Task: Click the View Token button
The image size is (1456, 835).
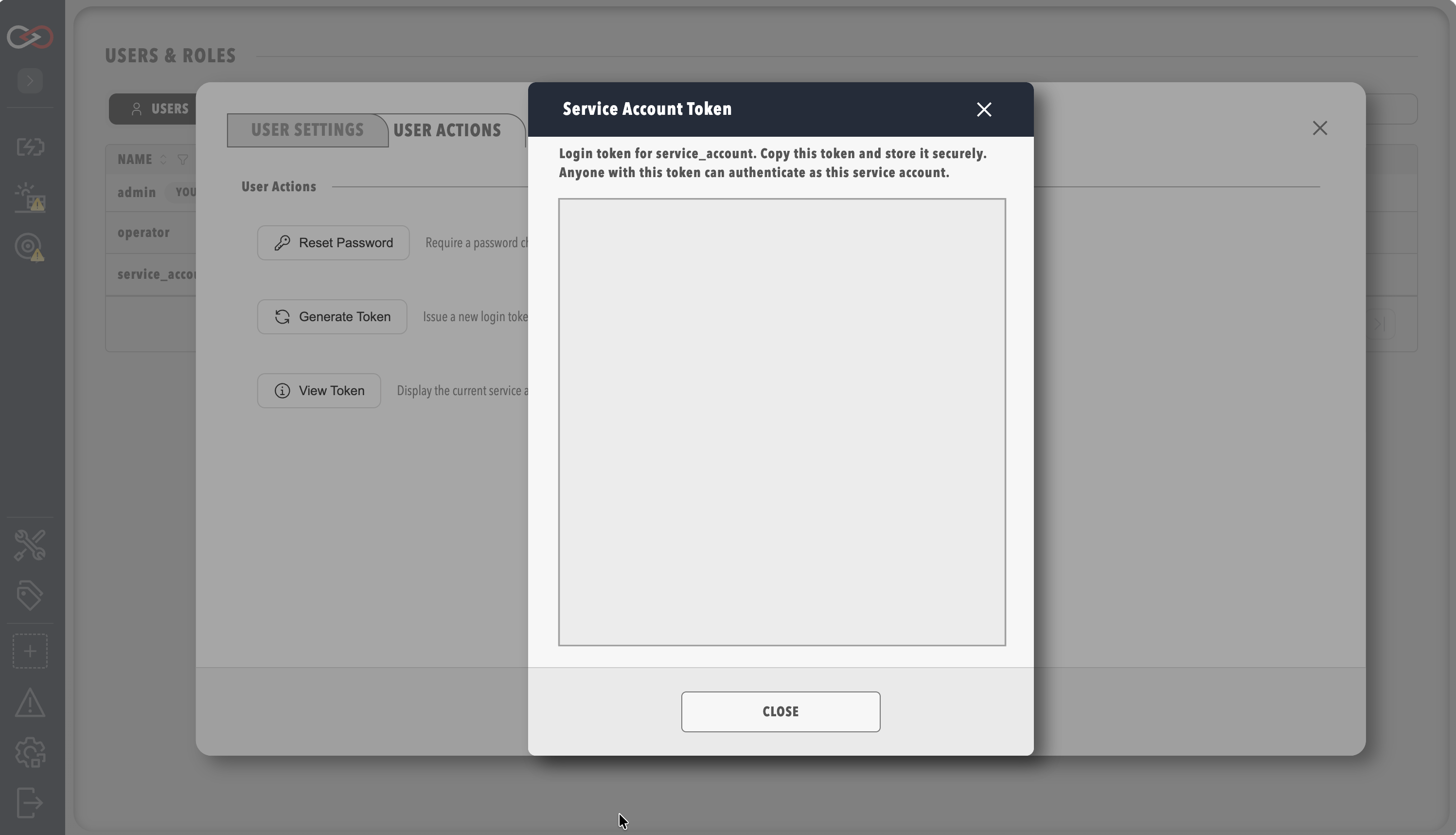Action: coord(319,391)
